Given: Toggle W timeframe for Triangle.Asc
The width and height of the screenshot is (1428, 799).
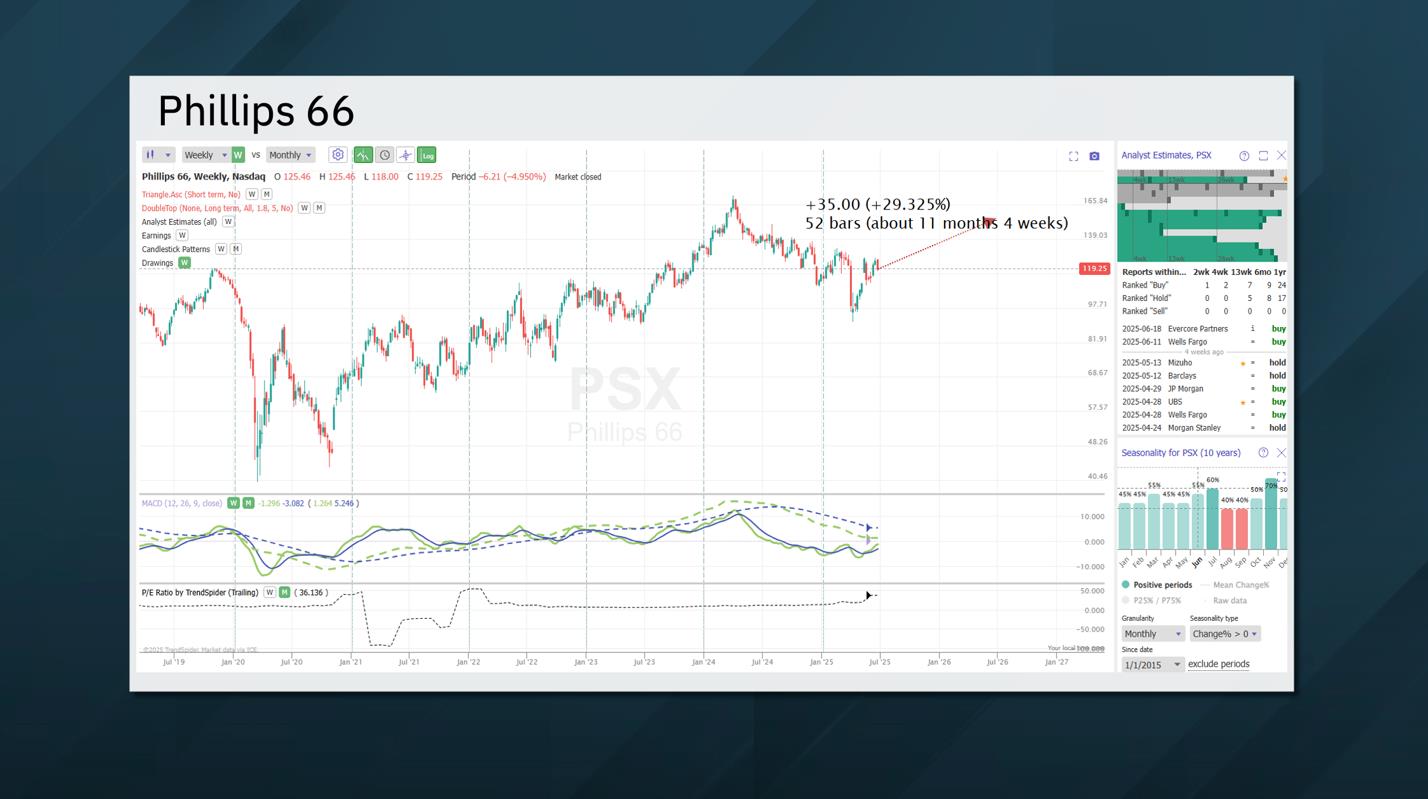Looking at the screenshot, I should coord(252,194).
